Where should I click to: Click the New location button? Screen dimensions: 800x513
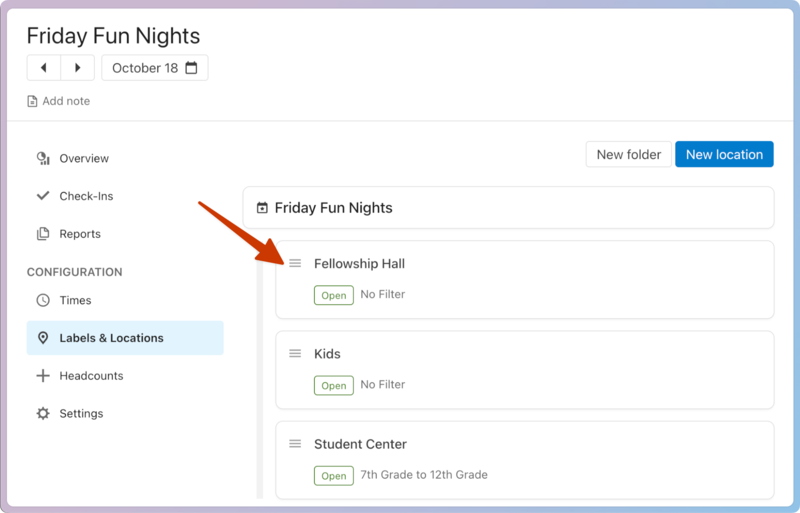point(724,154)
